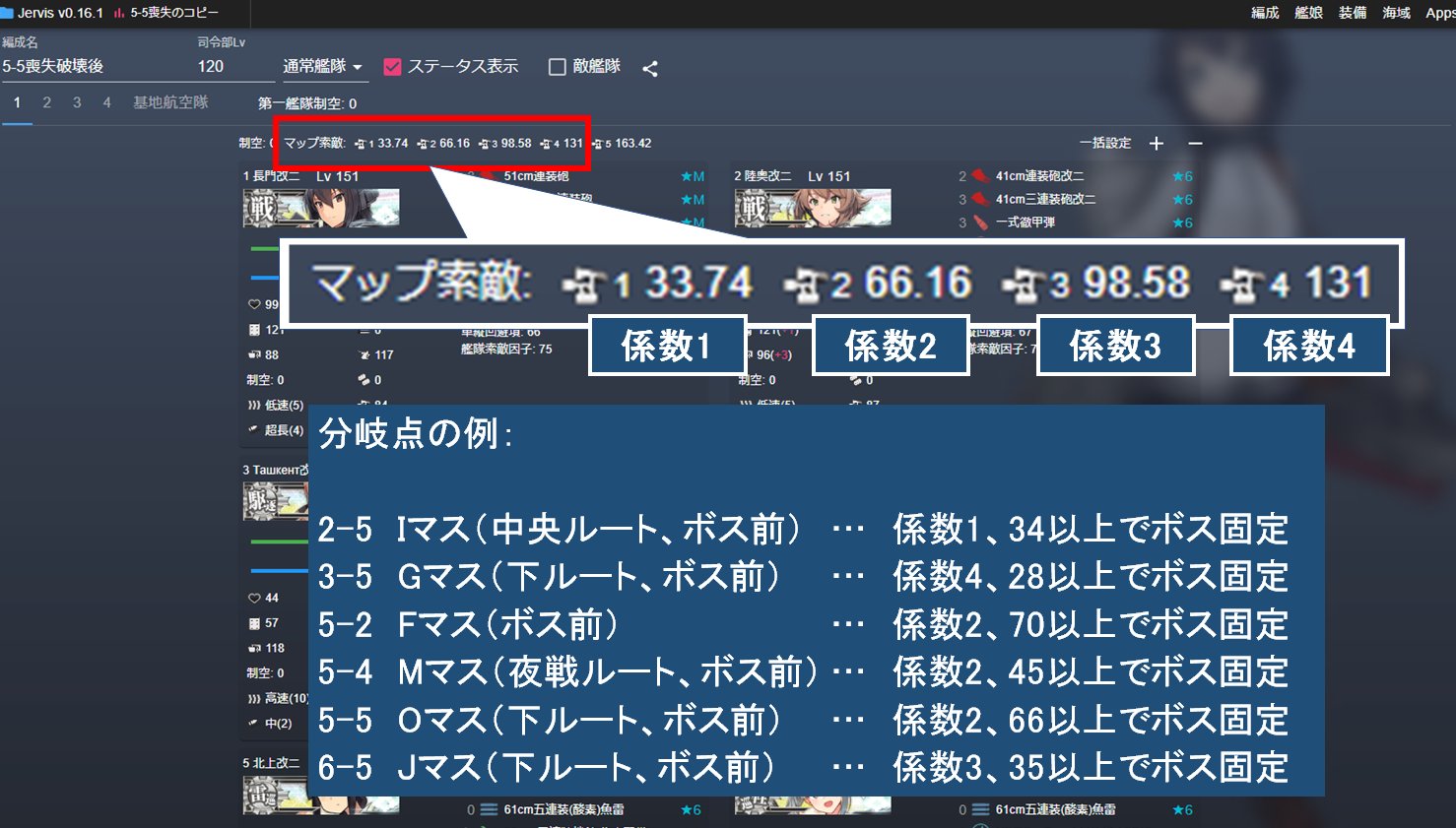Click the anti-air icon showing 117
Image resolution: width=1456 pixels, height=828 pixels.
coord(364,354)
